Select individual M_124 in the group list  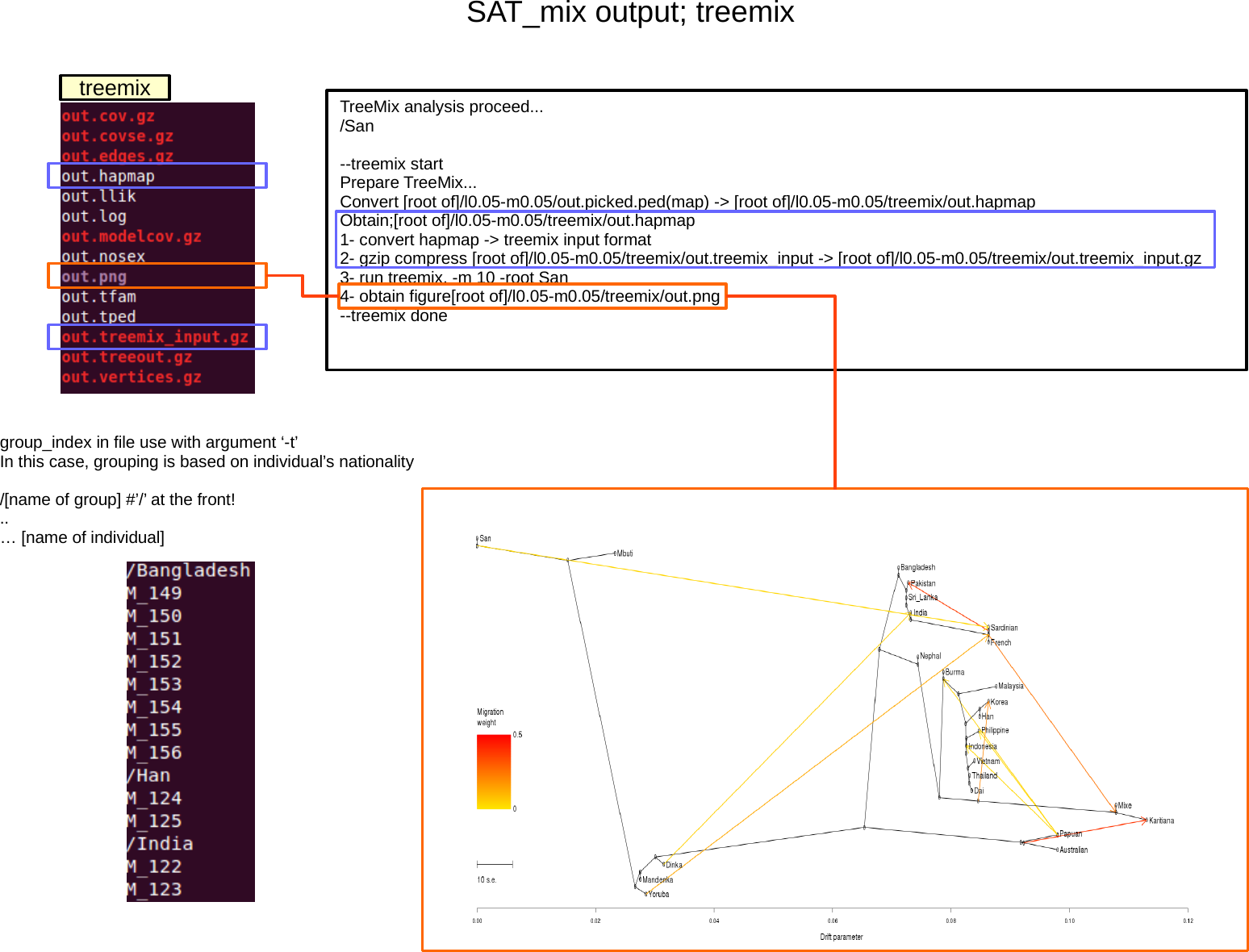click(x=154, y=798)
